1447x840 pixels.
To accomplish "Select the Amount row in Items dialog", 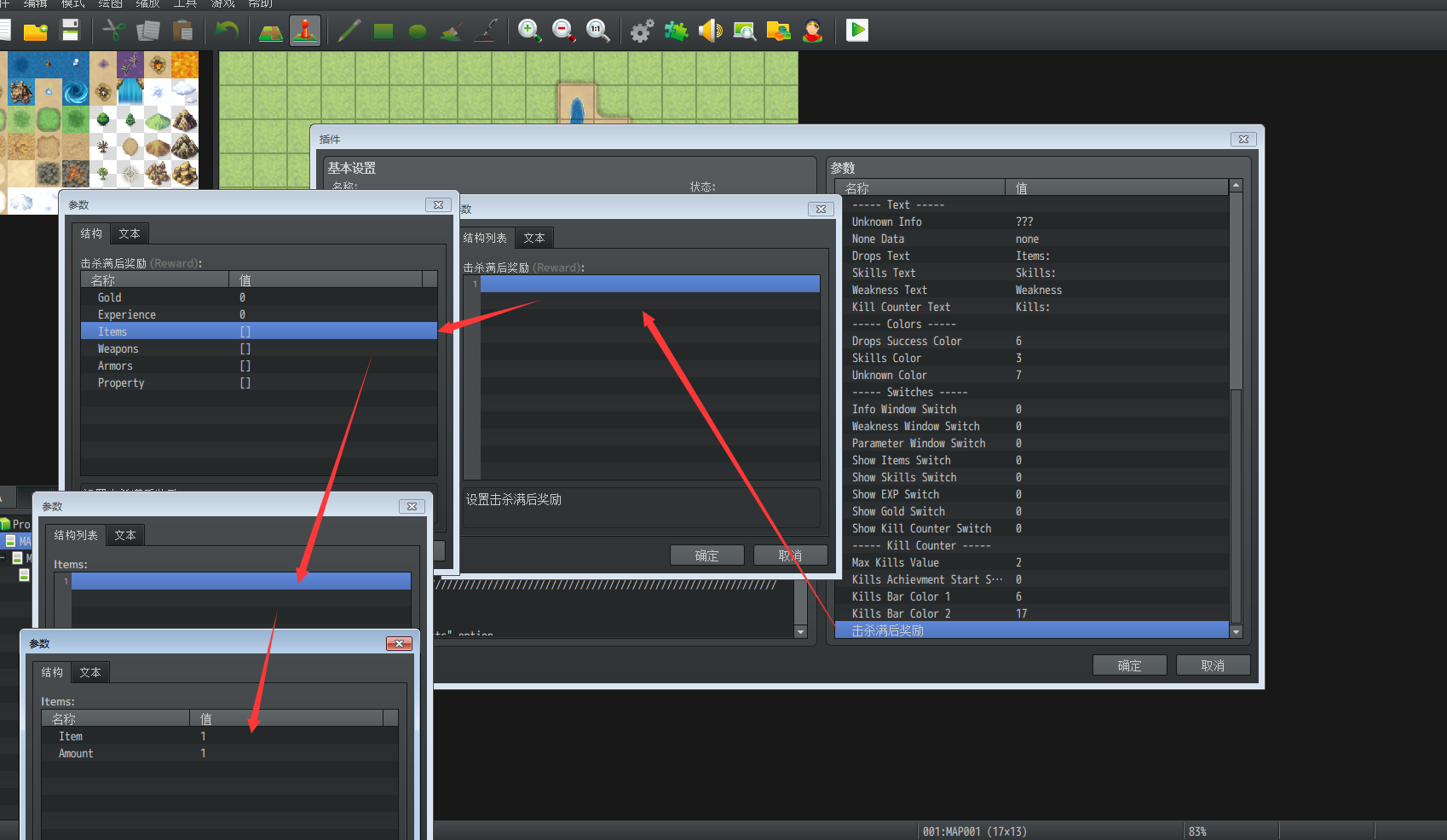I will click(x=220, y=753).
